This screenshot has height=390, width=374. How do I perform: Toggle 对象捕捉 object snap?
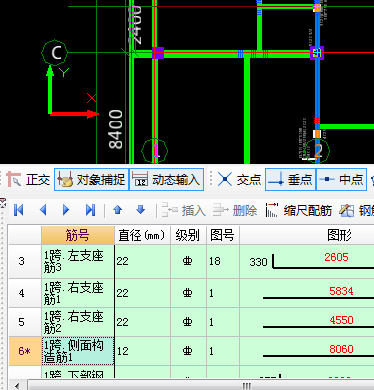(91, 180)
